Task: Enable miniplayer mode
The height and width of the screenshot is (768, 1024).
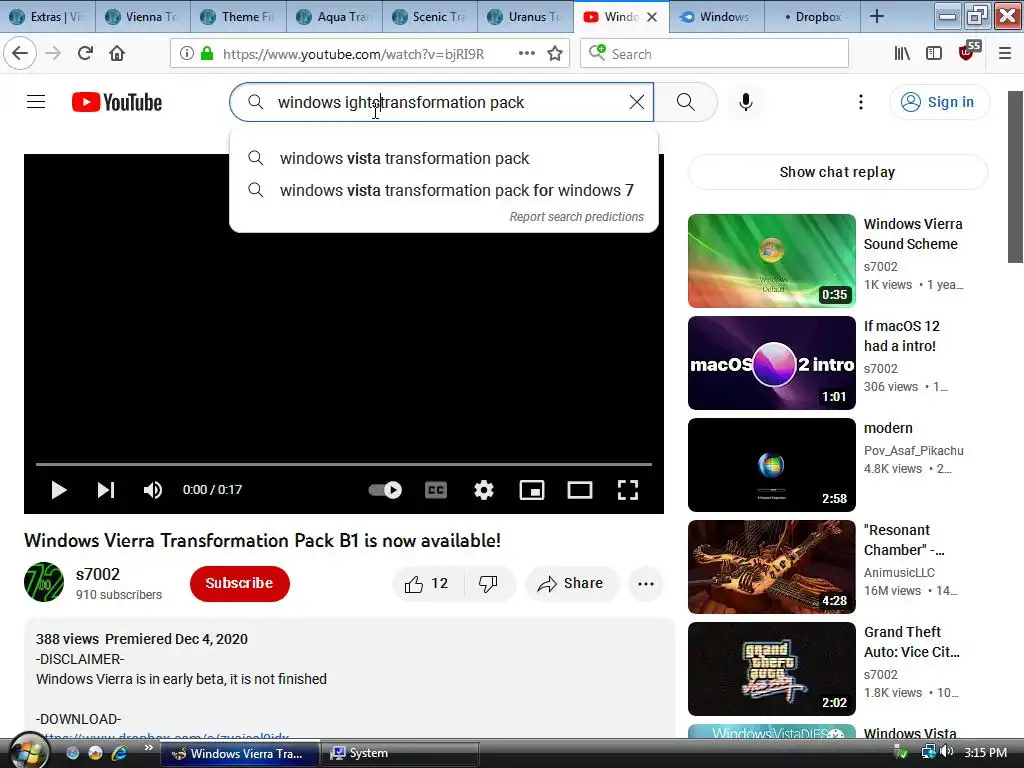Action: point(532,490)
